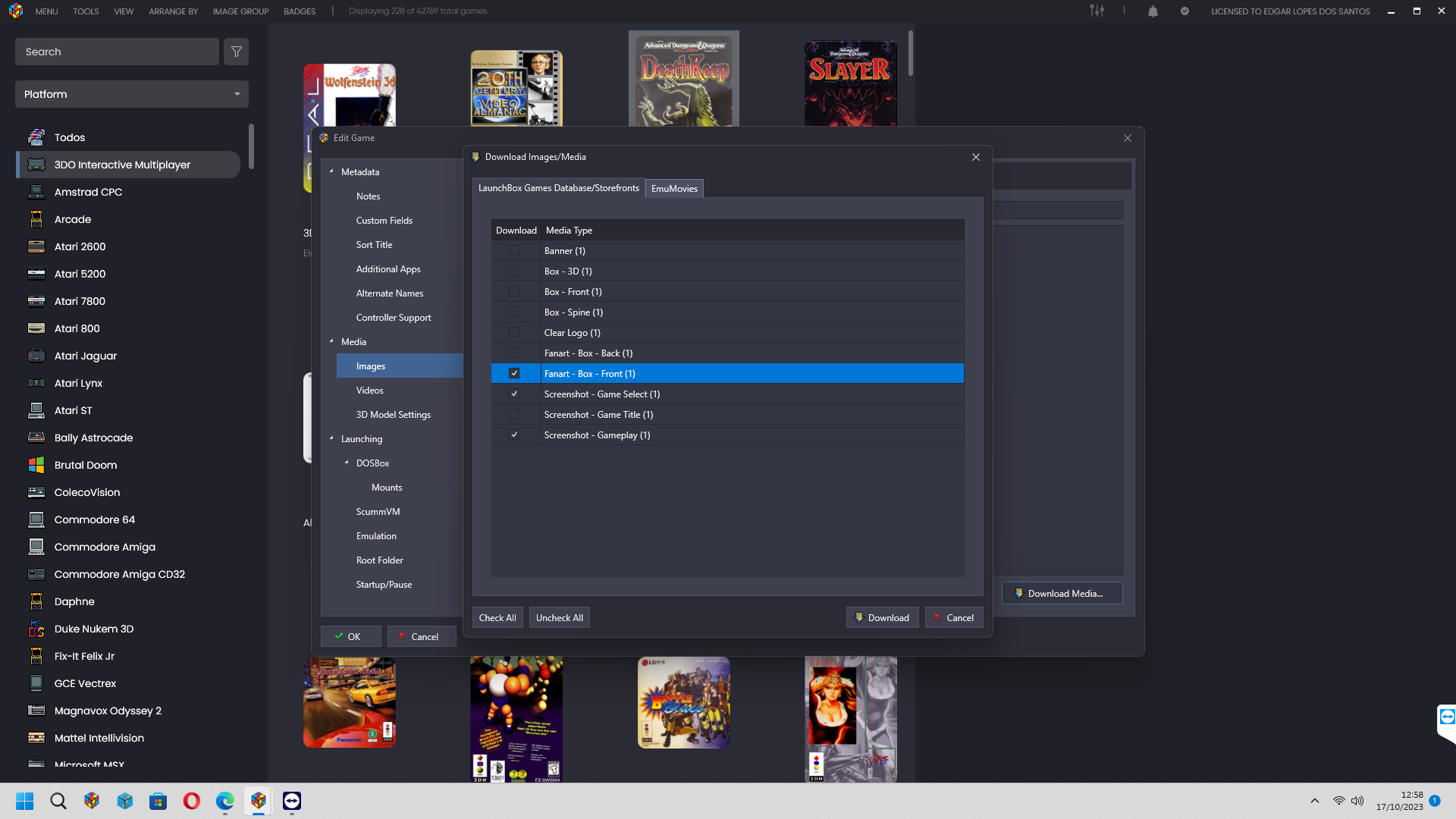
Task: Select the Duke Nukem 3D MS-DOS icon
Action: (36, 629)
